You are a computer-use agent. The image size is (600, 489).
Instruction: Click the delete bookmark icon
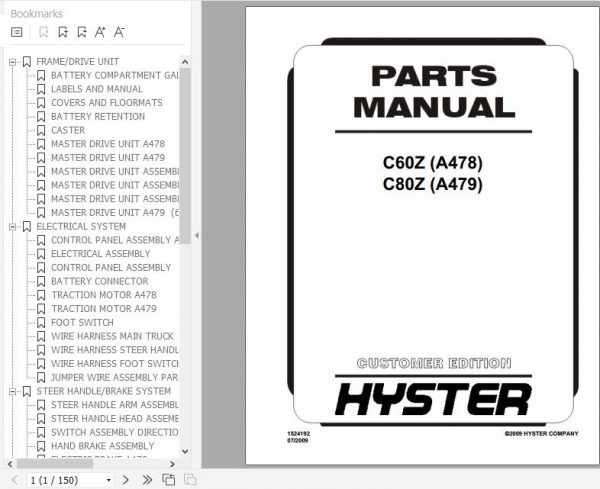click(x=44, y=32)
